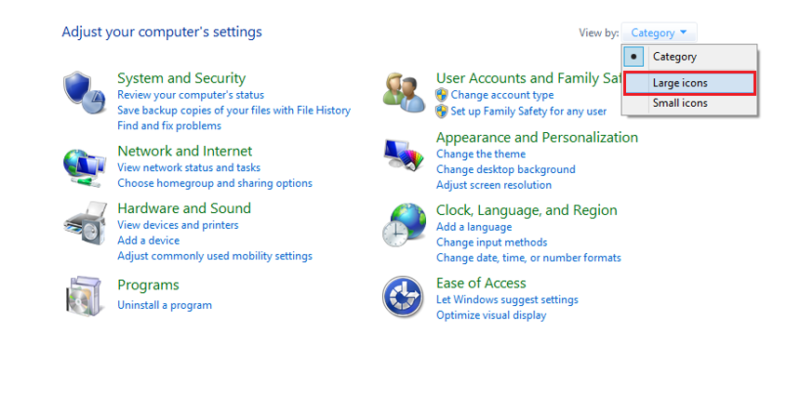Click the Ease of Access icon
This screenshot has height=400, width=800.
[x=404, y=297]
